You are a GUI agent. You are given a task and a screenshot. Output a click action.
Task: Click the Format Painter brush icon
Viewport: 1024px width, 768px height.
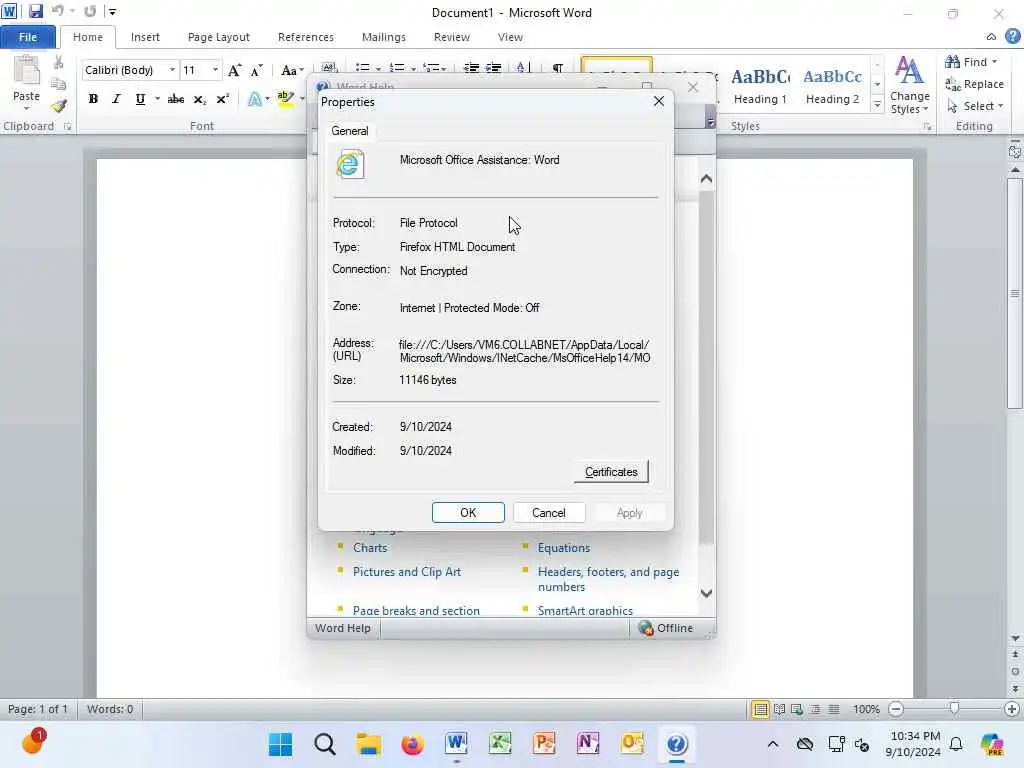[x=59, y=105]
